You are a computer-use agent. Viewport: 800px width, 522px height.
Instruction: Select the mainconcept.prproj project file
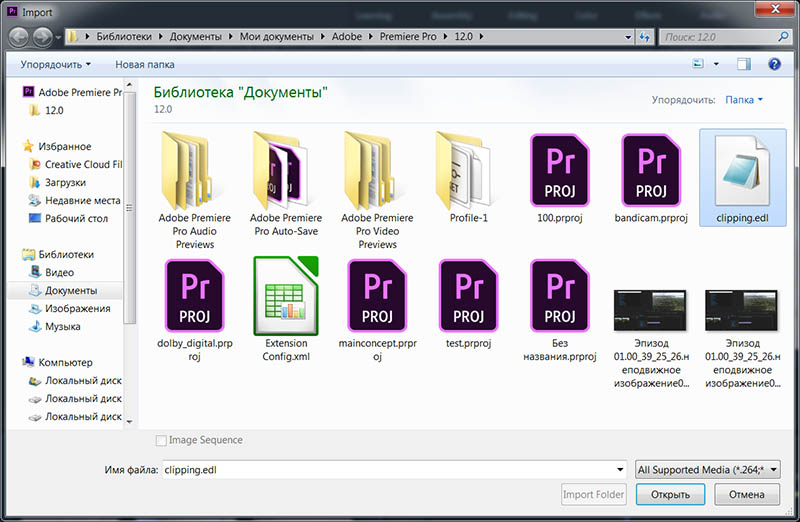pyautogui.click(x=377, y=310)
